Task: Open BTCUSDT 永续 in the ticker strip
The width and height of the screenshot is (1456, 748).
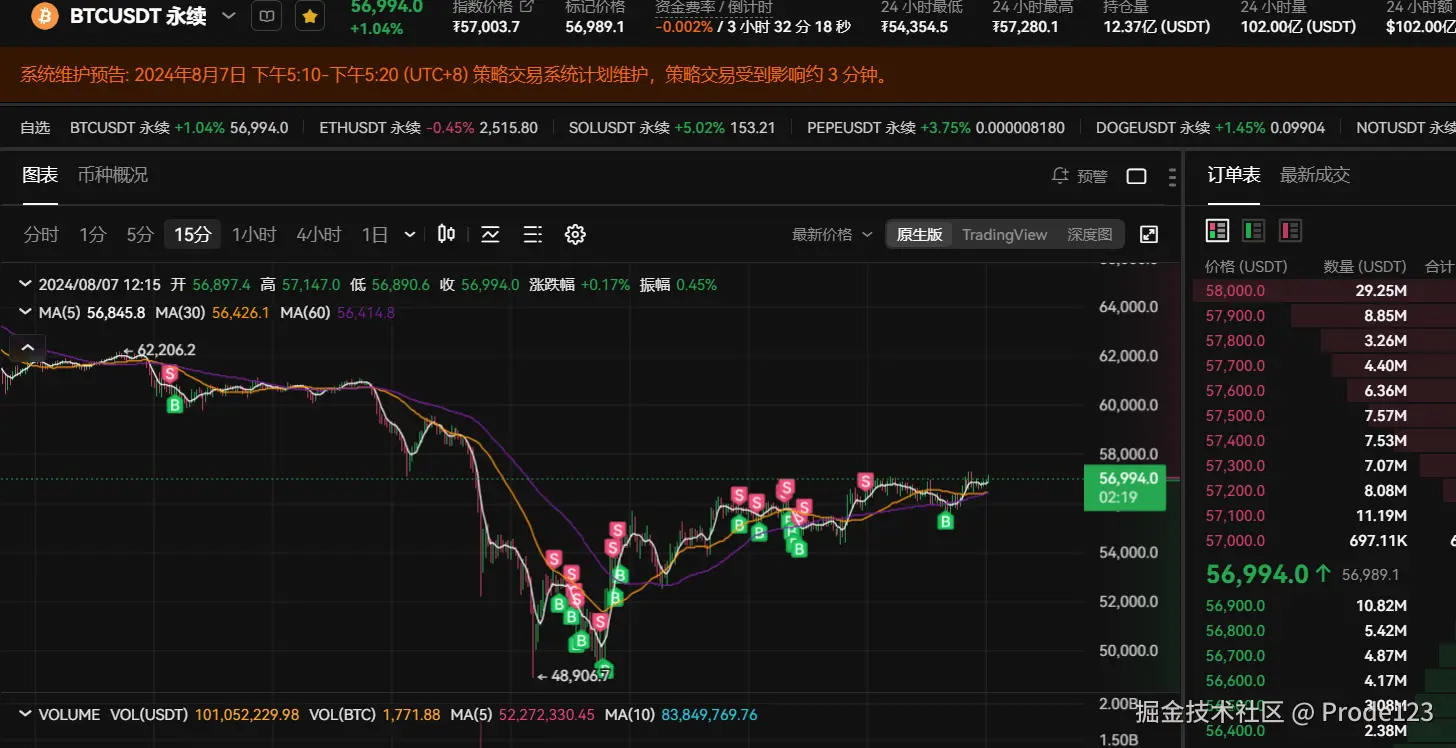Action: coord(179,127)
